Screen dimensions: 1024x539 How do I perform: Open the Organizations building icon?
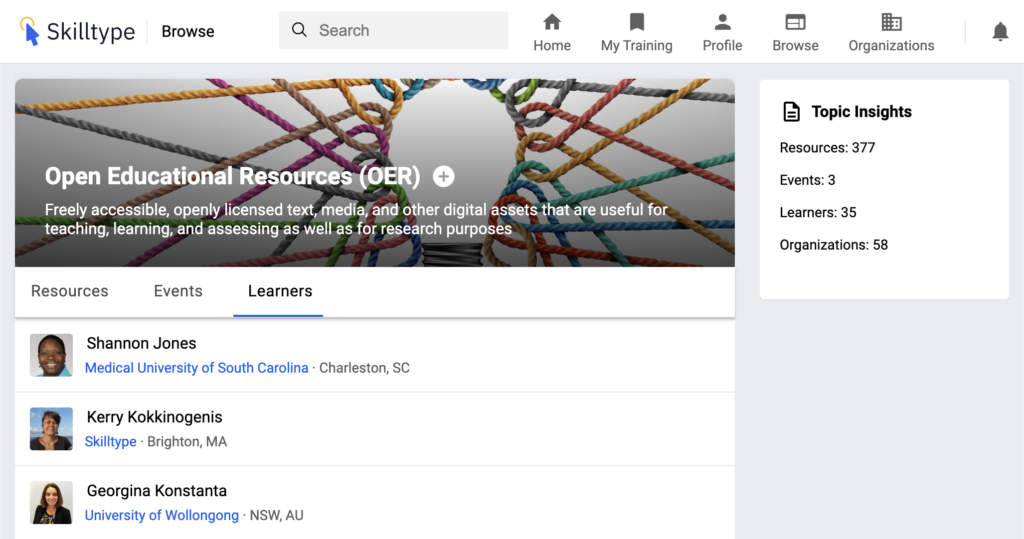[x=891, y=22]
